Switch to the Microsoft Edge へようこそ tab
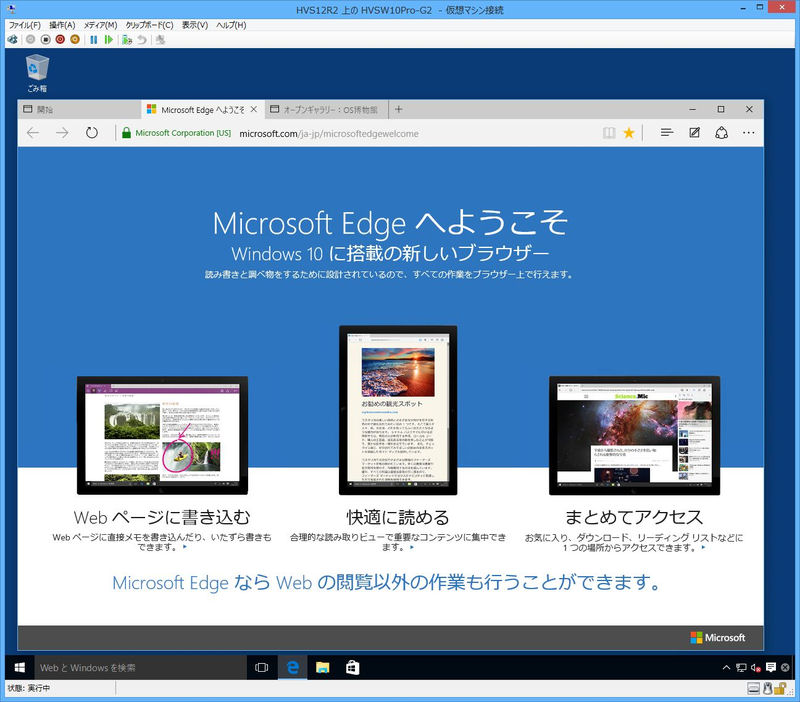This screenshot has width=800, height=702. coord(203,109)
